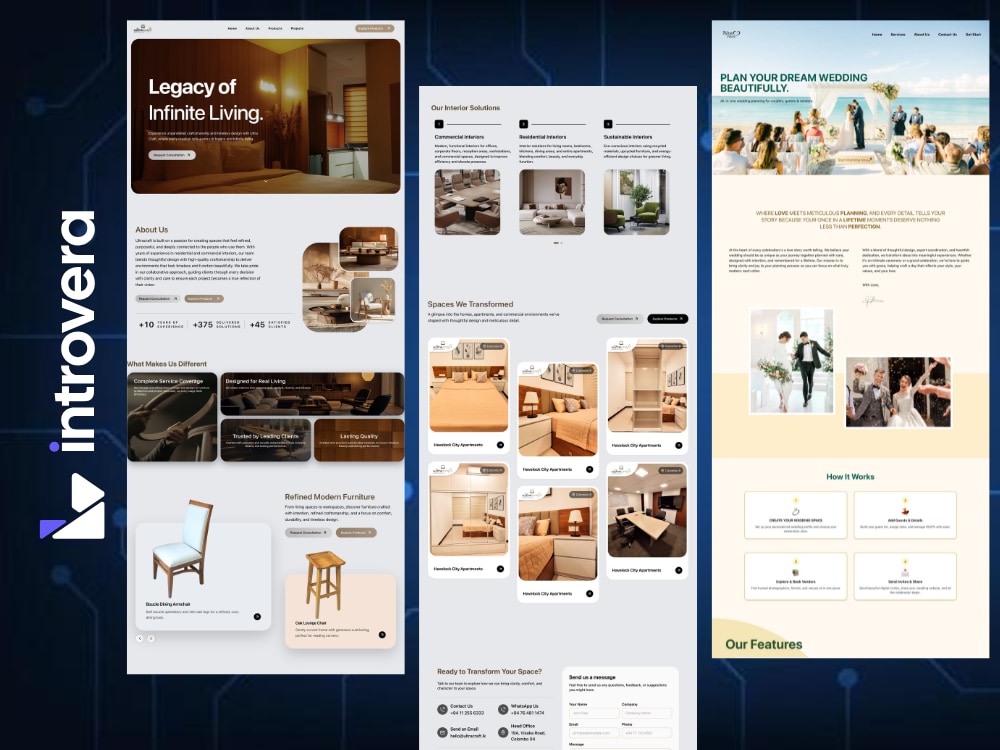Image resolution: width=1000 pixels, height=750 pixels.
Task: Click the ring icon in Create Your Wedding Space card
Action: pos(795,511)
